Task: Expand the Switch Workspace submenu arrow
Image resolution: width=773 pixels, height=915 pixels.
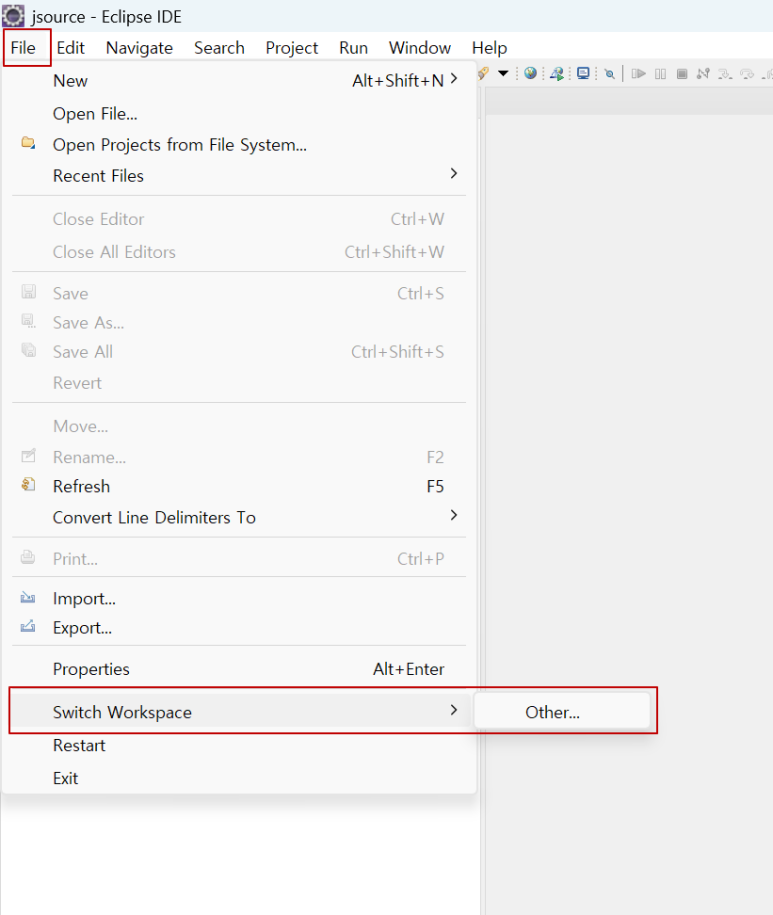Action: click(454, 710)
